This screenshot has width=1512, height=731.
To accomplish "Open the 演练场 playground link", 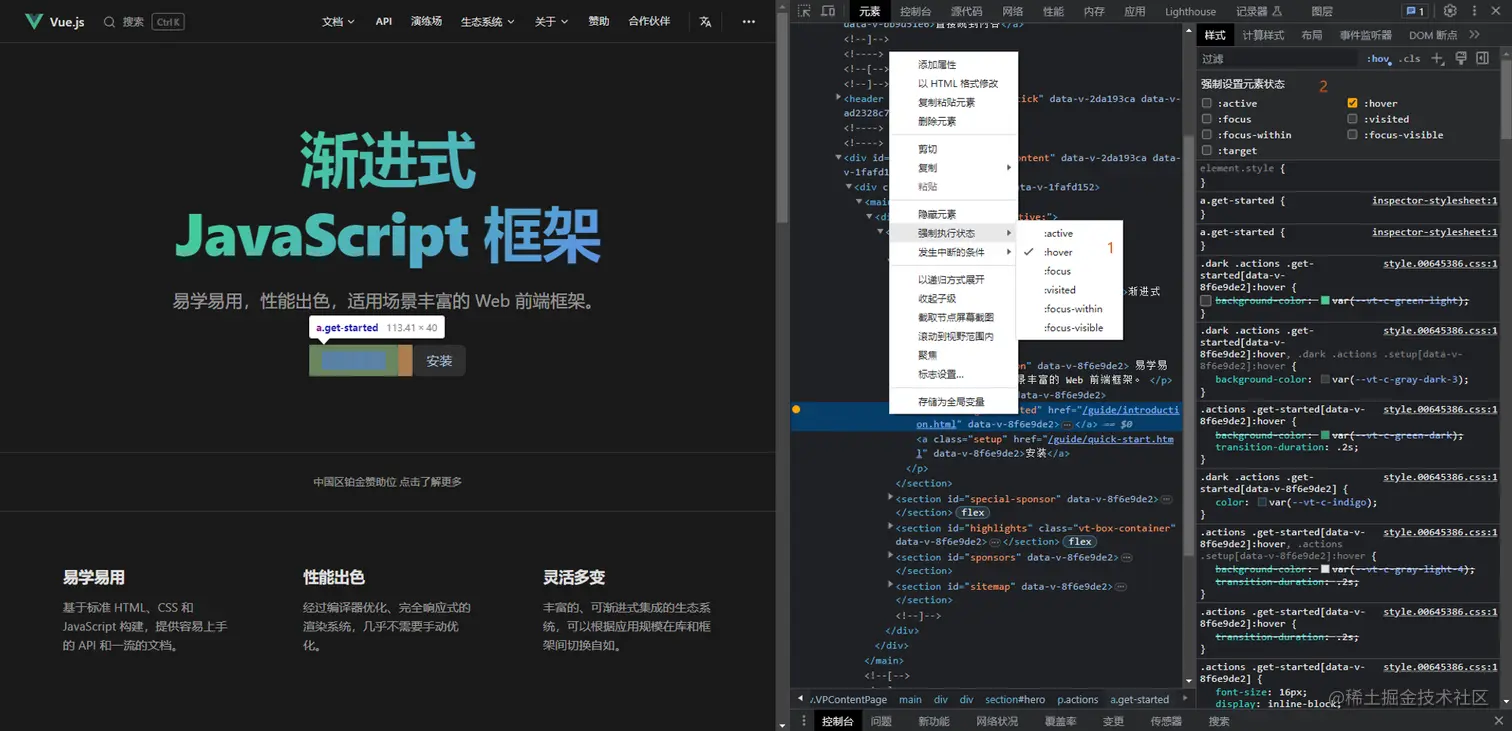I will pyautogui.click(x=426, y=21).
